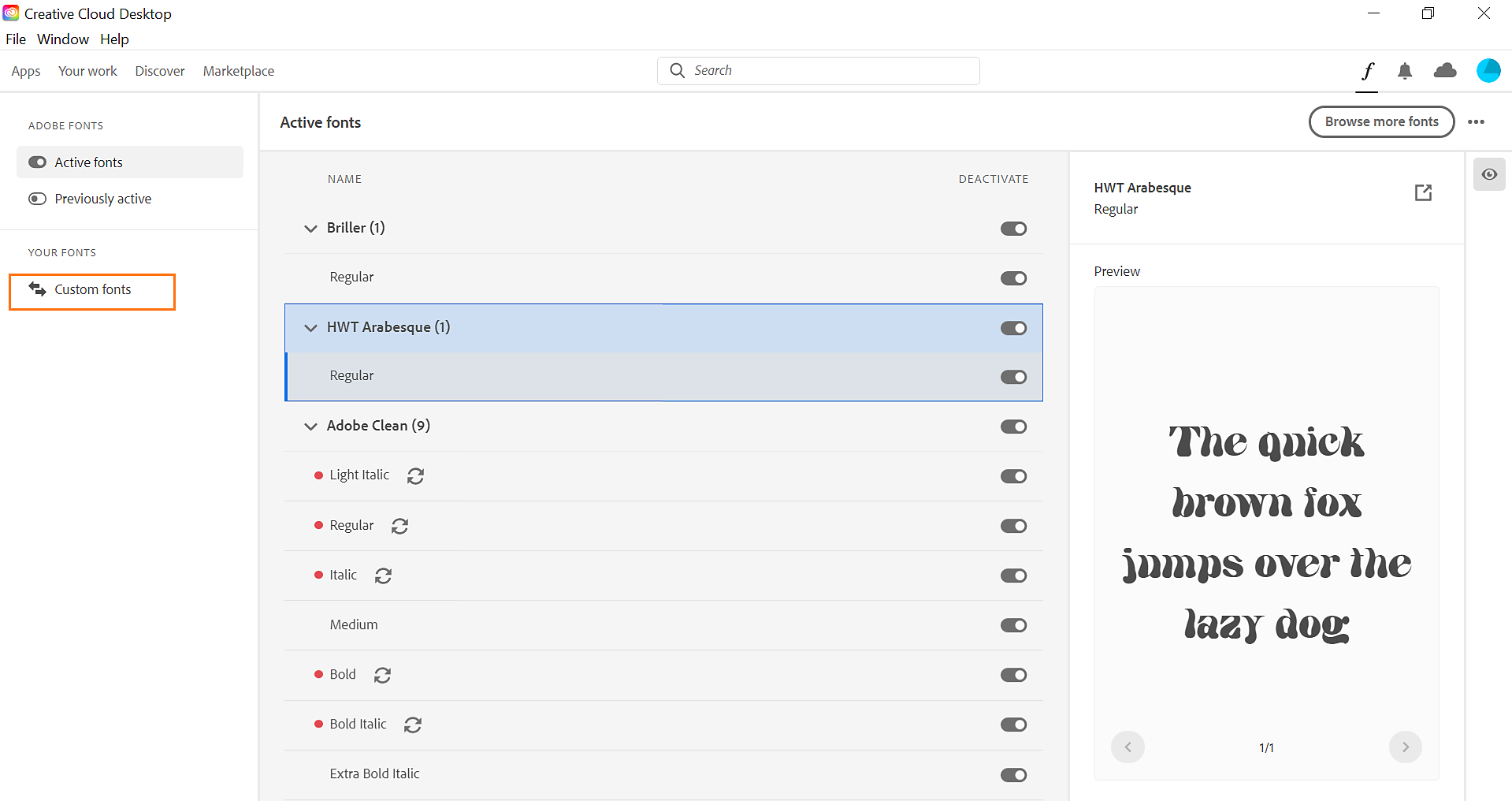1512x801 pixels.
Task: Toggle off Adobe Clean Italic style
Action: (x=1013, y=576)
